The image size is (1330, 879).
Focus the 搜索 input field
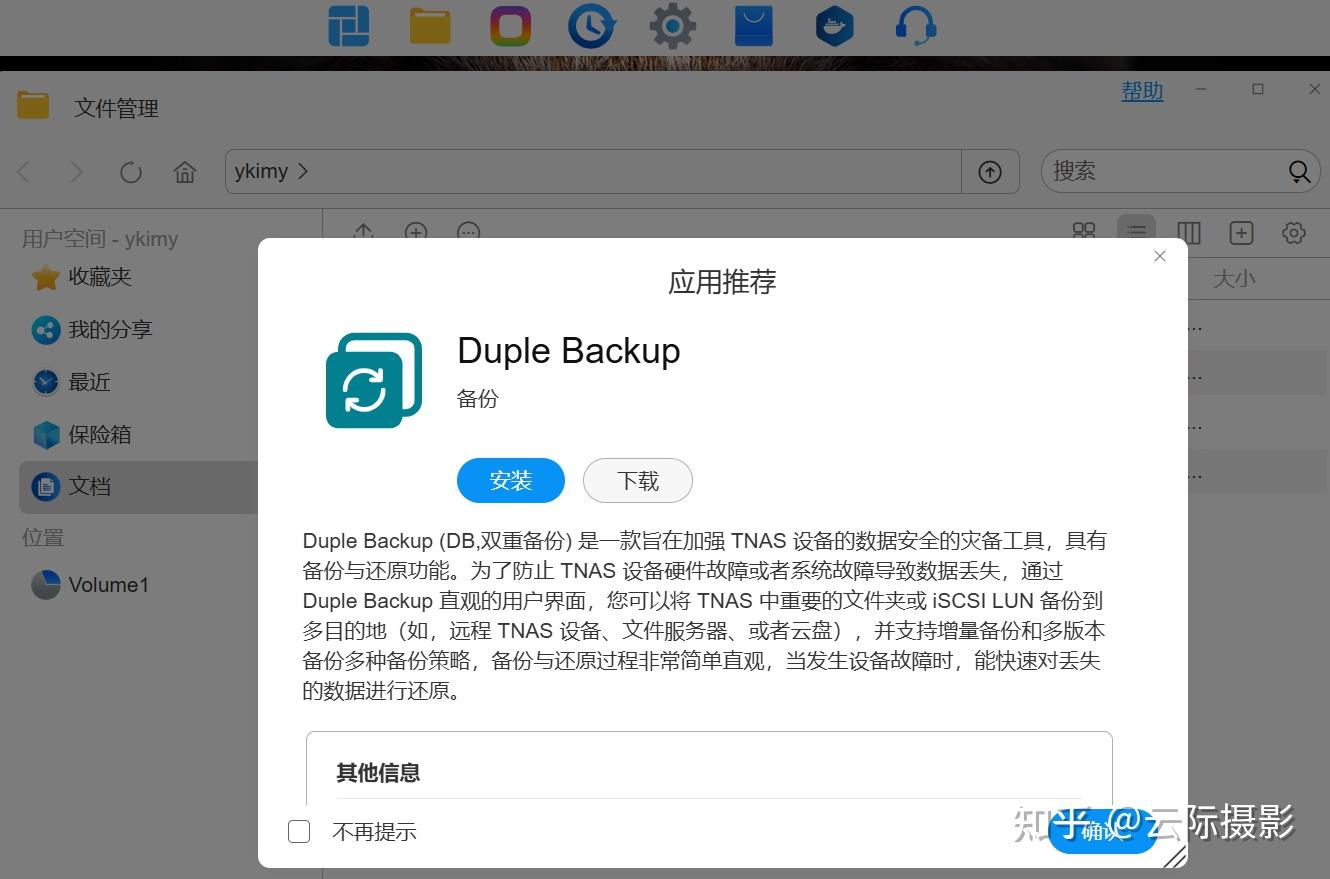click(1166, 172)
